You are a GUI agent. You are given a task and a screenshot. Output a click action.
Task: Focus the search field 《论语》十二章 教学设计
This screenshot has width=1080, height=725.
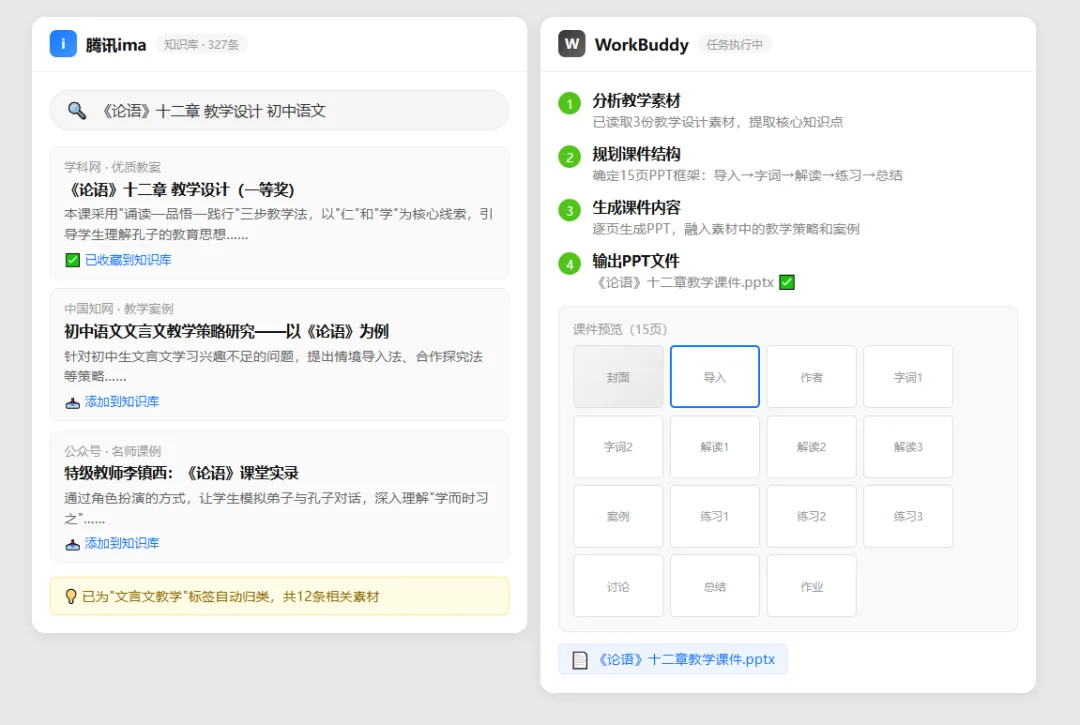tap(280, 110)
